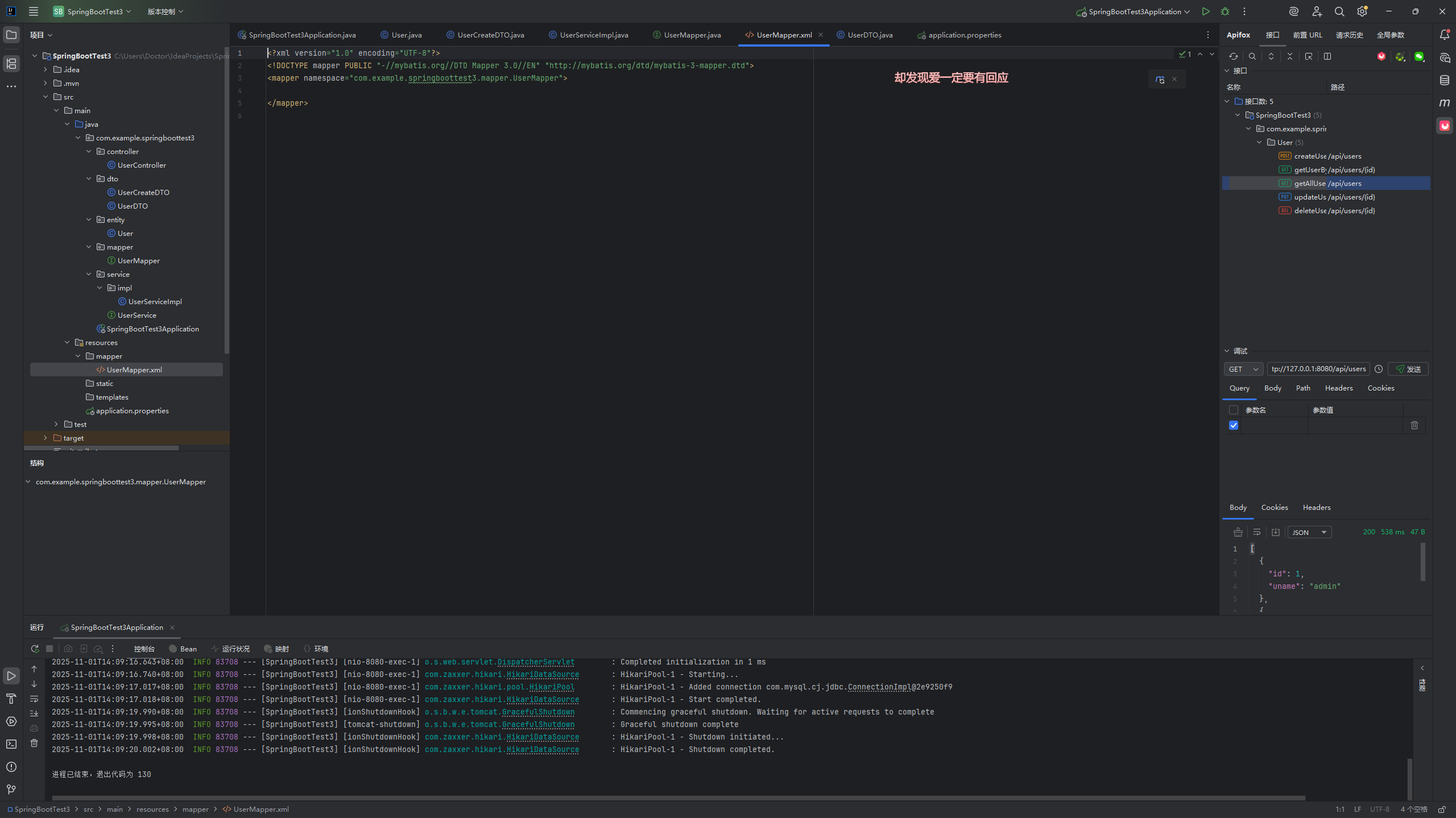Click the request URL input field
The image size is (1456, 818).
[1318, 369]
